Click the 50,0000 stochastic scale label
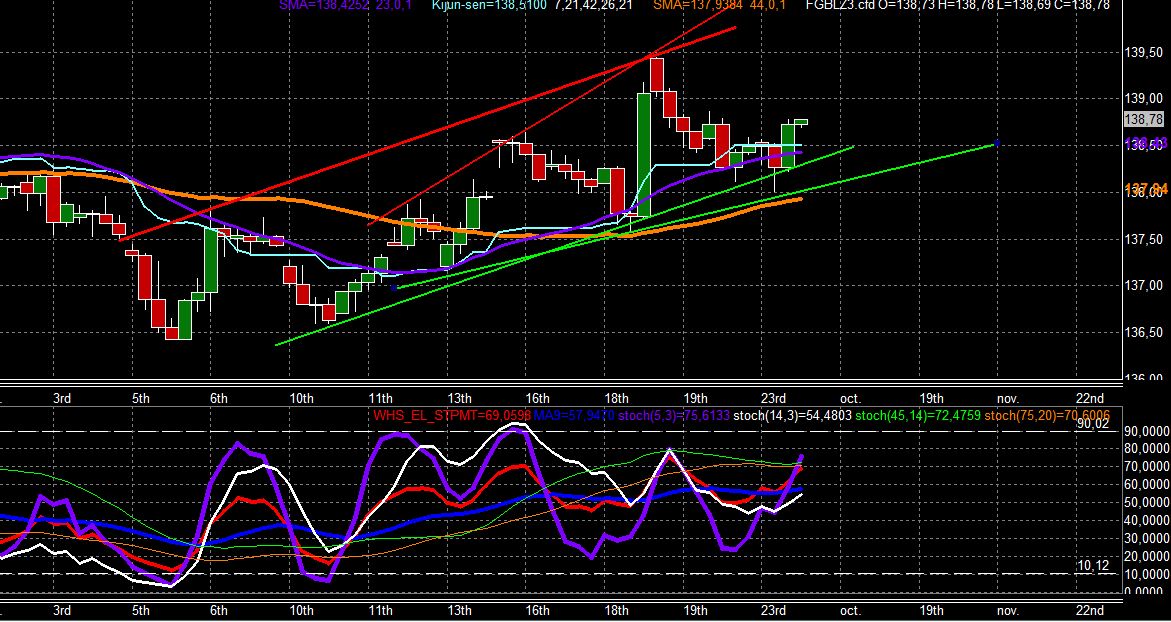The image size is (1171, 622). [x=1147, y=503]
